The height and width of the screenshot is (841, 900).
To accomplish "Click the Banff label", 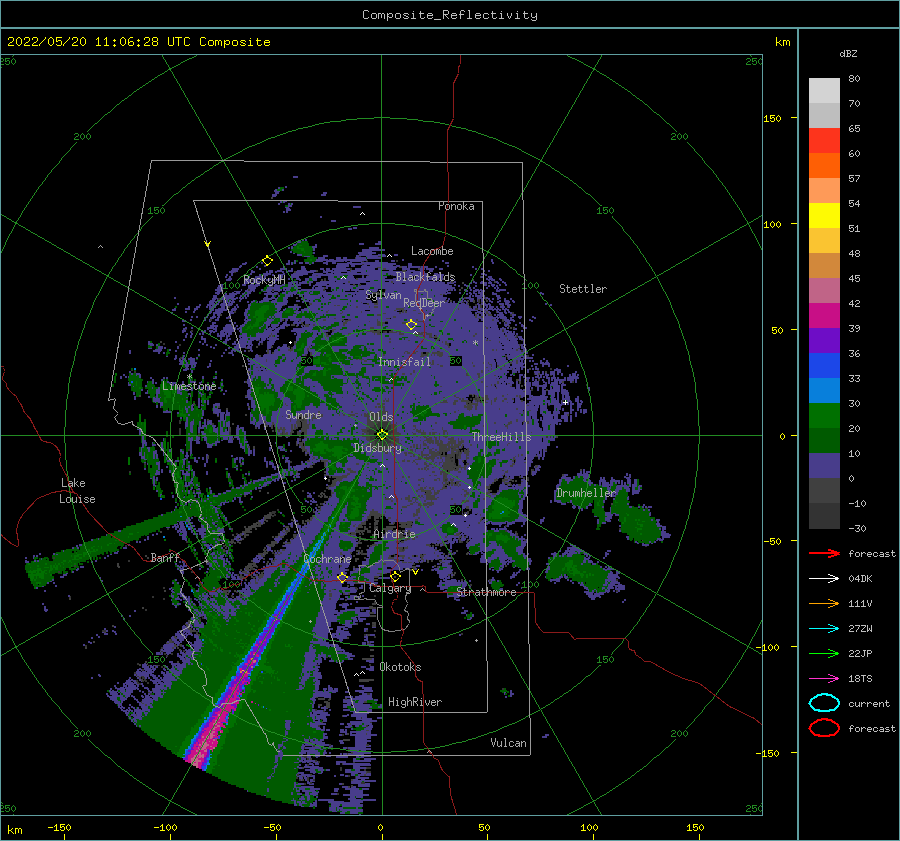I will coord(165,557).
